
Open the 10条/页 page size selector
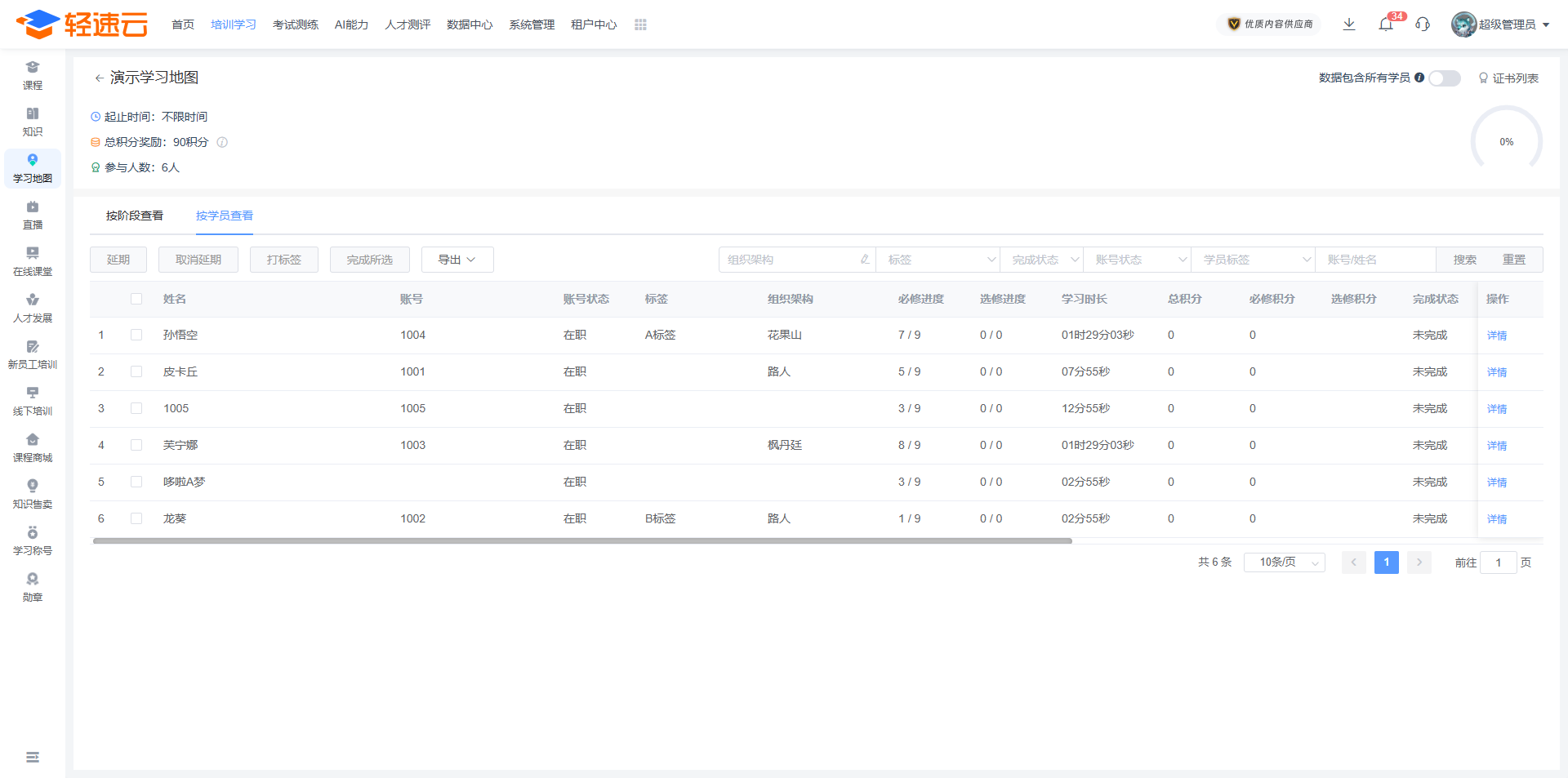(1284, 562)
